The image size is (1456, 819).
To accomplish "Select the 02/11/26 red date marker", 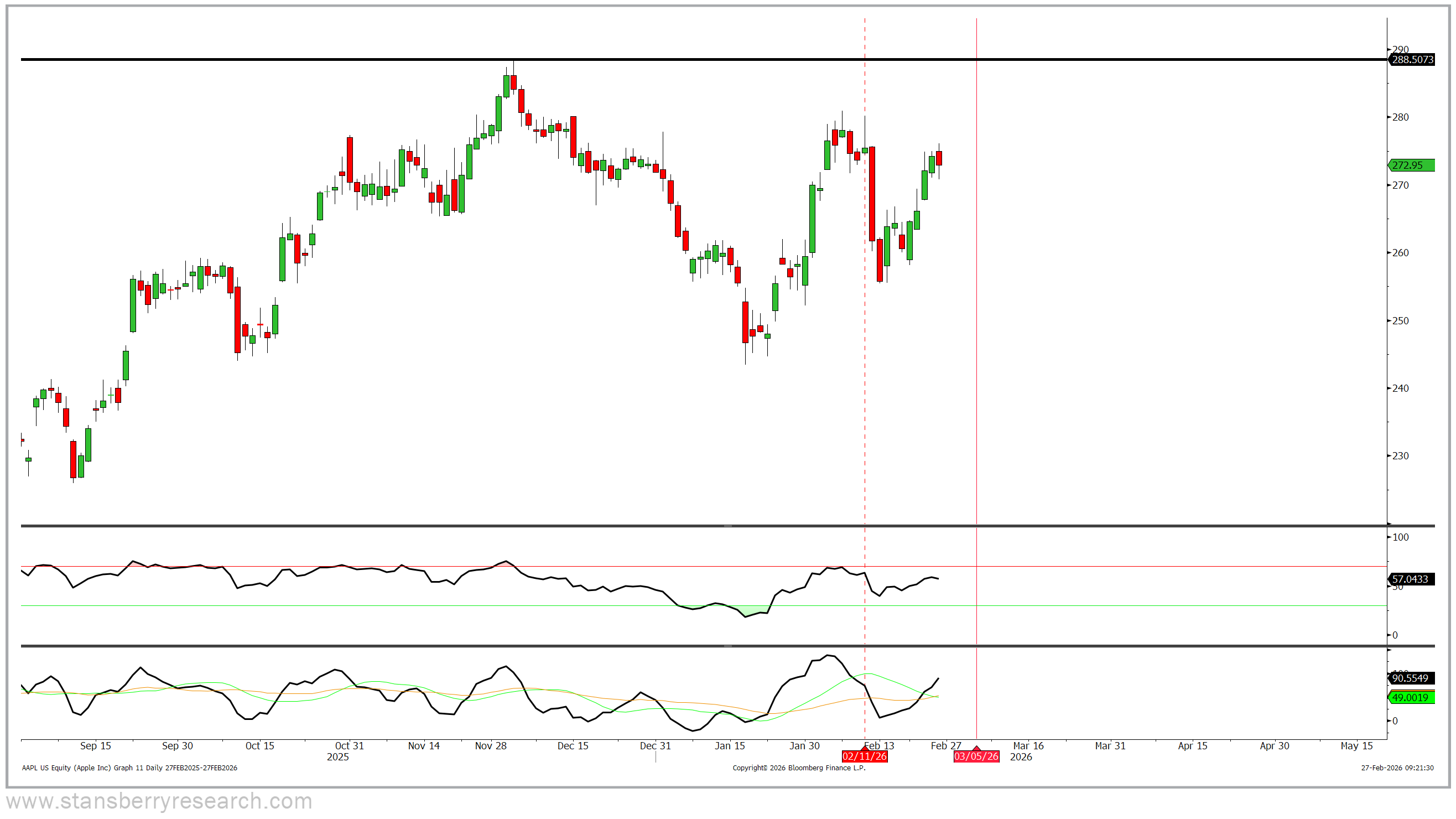I will pyautogui.click(x=864, y=756).
